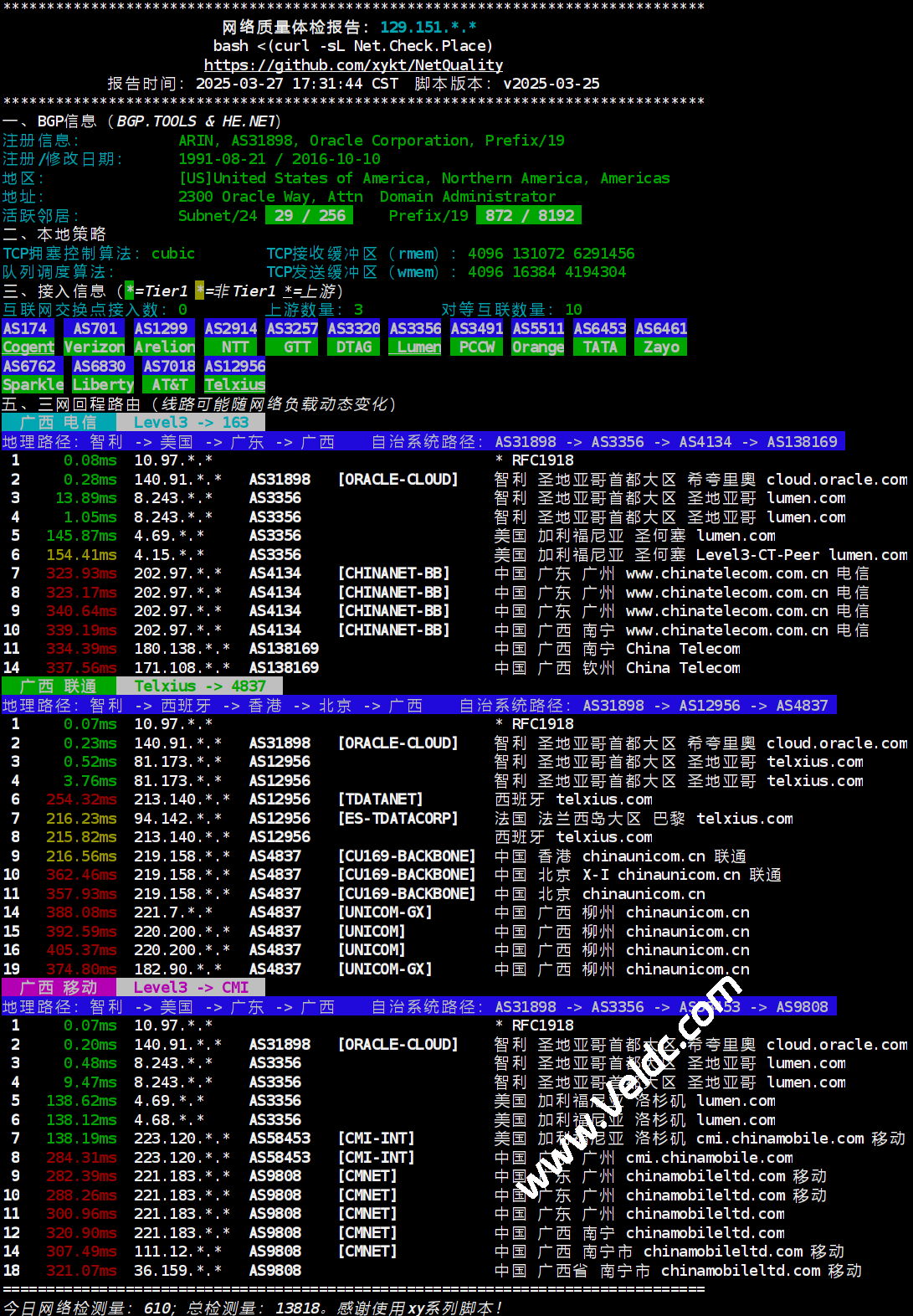Select the 广西 电信 route header
913x1316 pixels.
pyautogui.click(x=59, y=423)
